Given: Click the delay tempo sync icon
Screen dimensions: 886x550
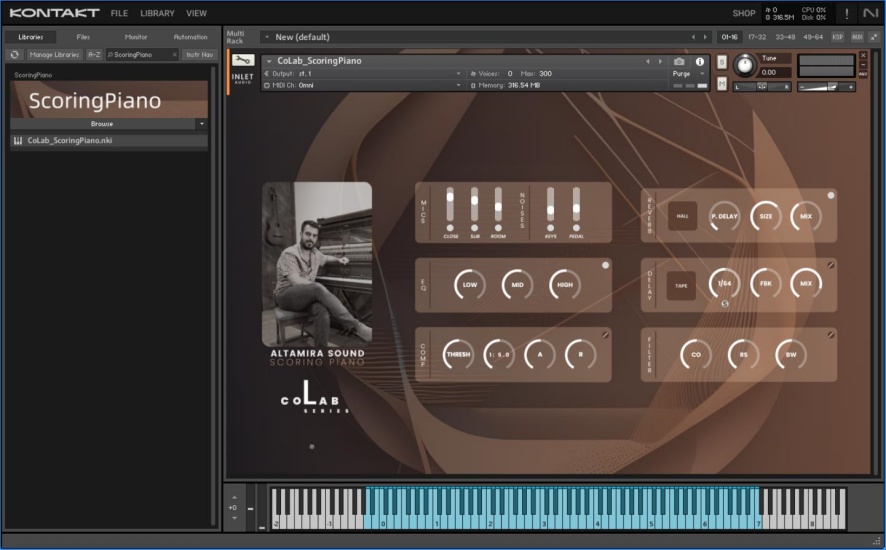Looking at the screenshot, I should [x=724, y=301].
